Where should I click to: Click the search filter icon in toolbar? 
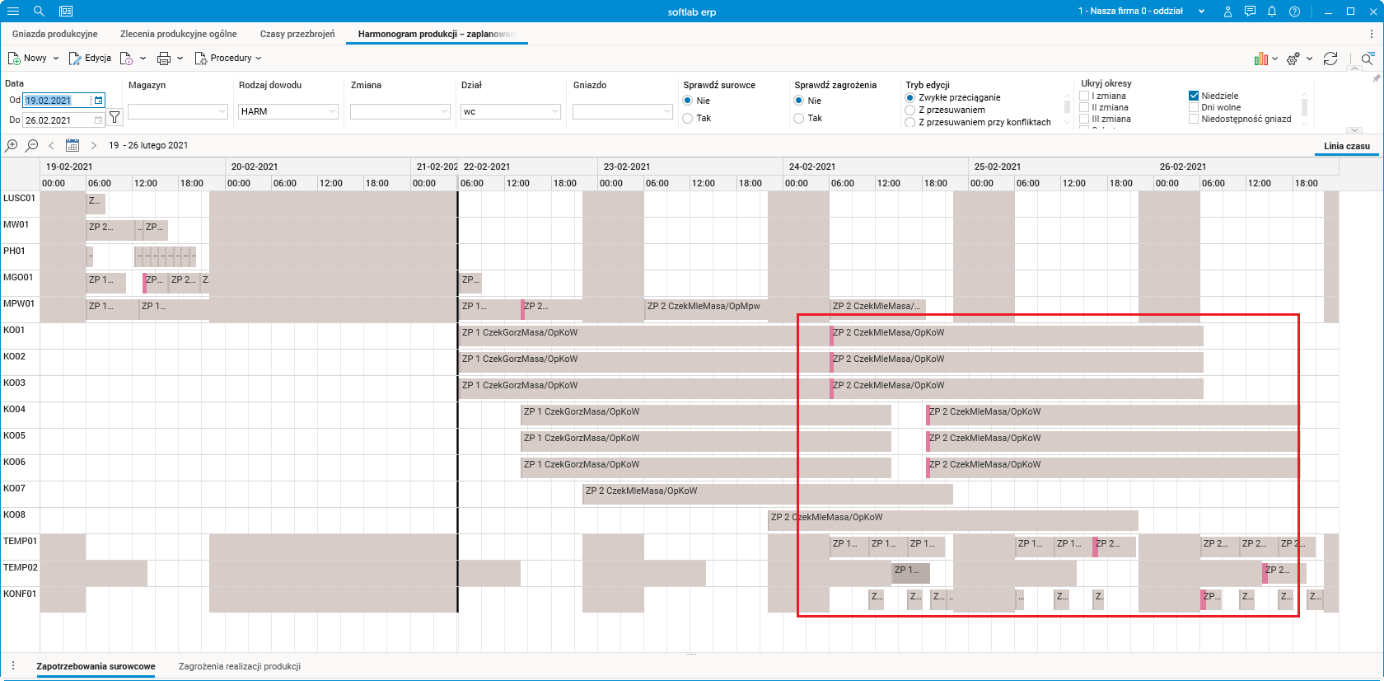tap(1367, 59)
